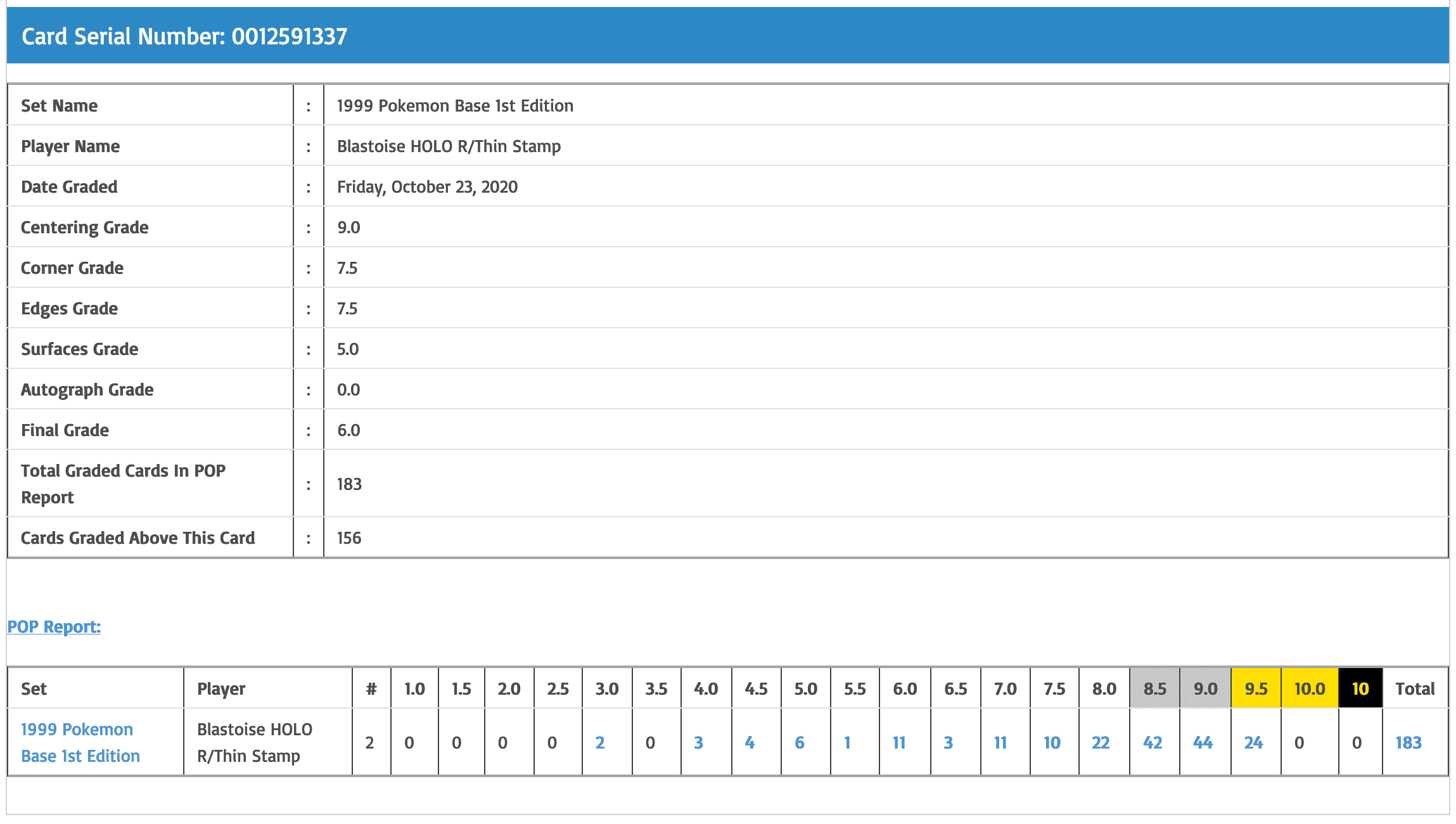
Task: Click the Set column header in POP table
Action: coord(34,688)
